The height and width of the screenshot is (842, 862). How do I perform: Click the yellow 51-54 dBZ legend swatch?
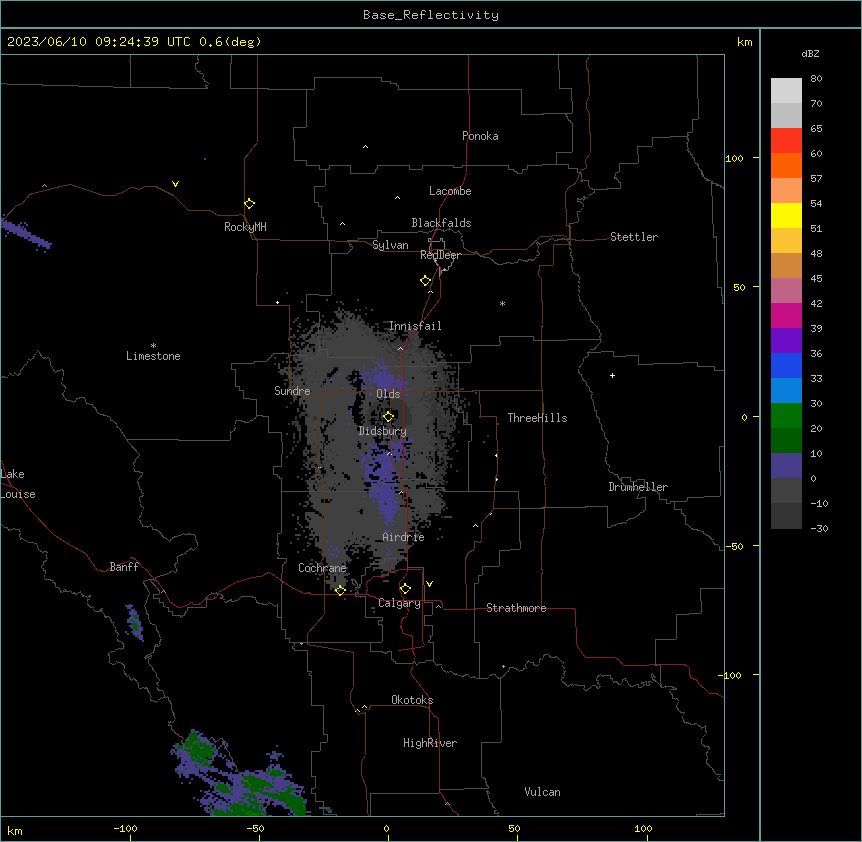(x=786, y=215)
